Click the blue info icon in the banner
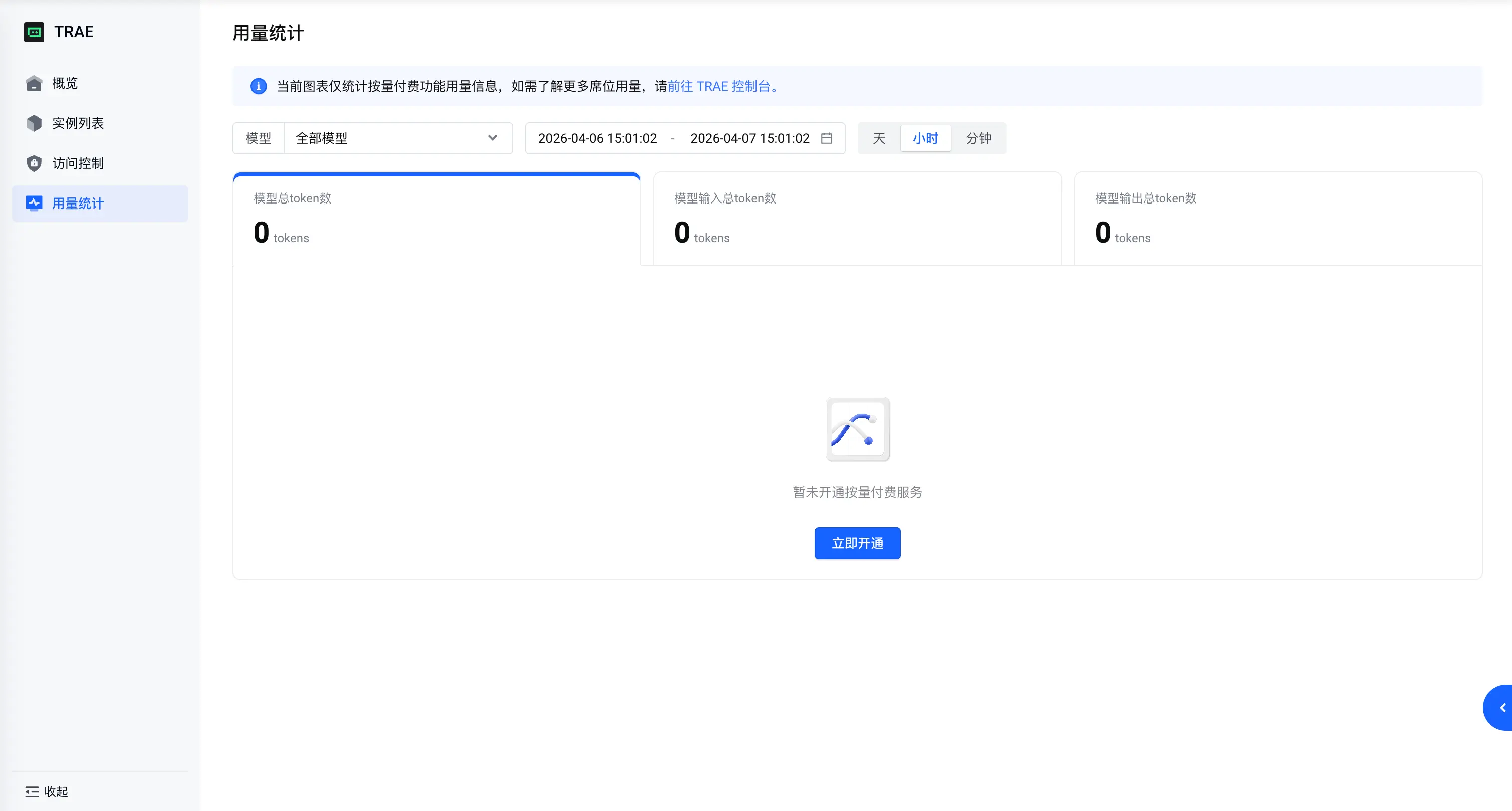1512x811 pixels. [x=258, y=86]
